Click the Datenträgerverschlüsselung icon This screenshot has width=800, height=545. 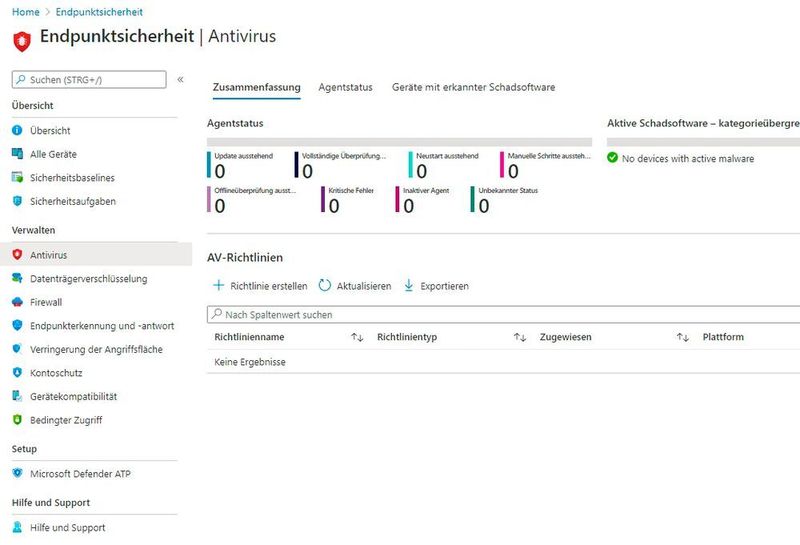[17, 278]
